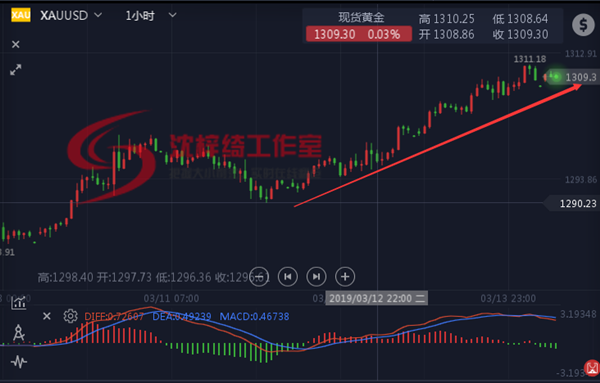Open MACD indicator settings gear
The image size is (600, 383).
point(70,316)
